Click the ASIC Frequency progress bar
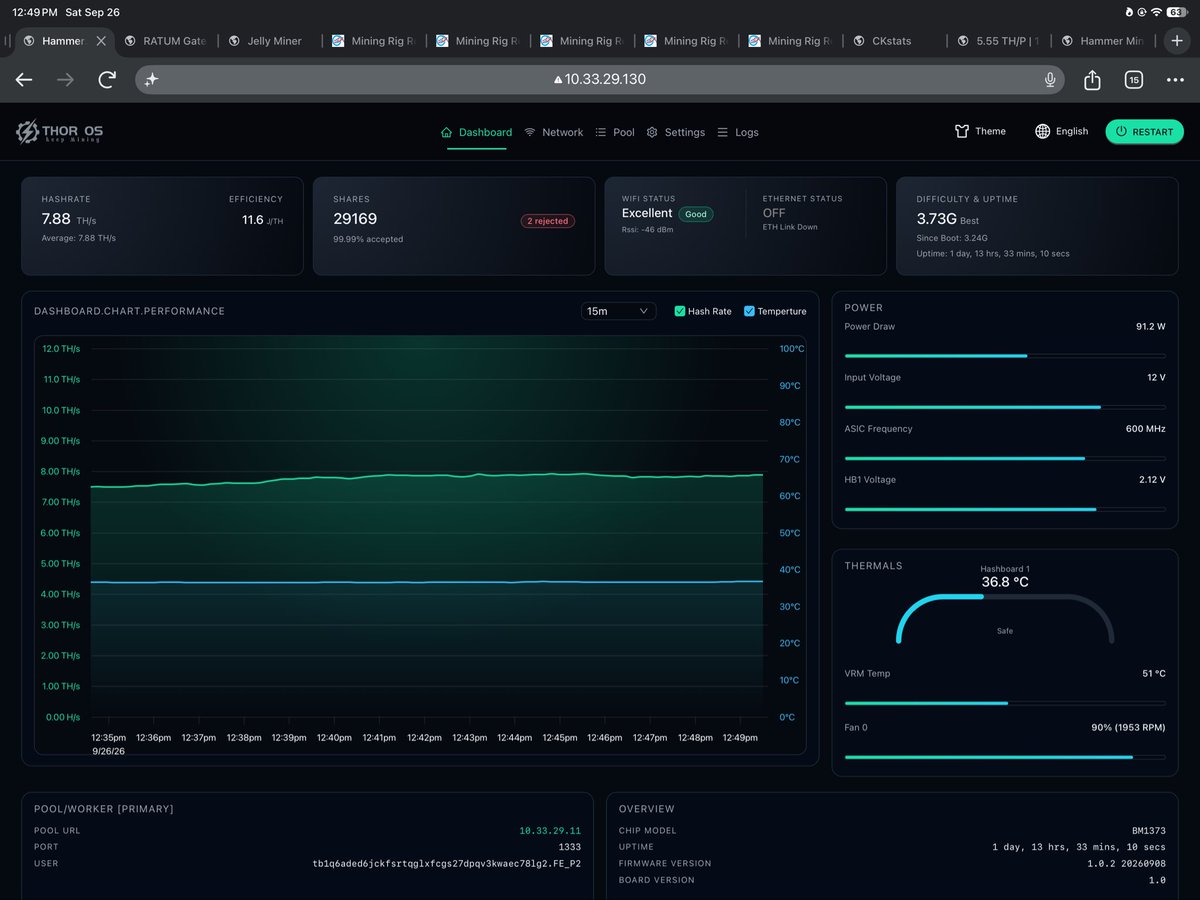The image size is (1200, 900). click(1005, 458)
